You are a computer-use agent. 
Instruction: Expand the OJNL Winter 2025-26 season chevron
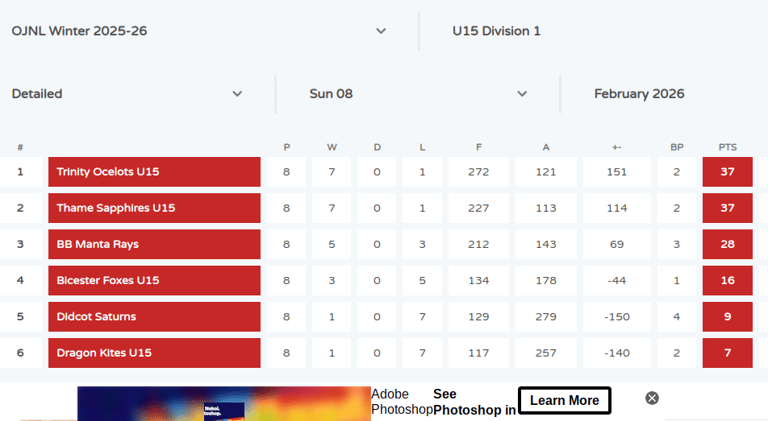coord(381,31)
